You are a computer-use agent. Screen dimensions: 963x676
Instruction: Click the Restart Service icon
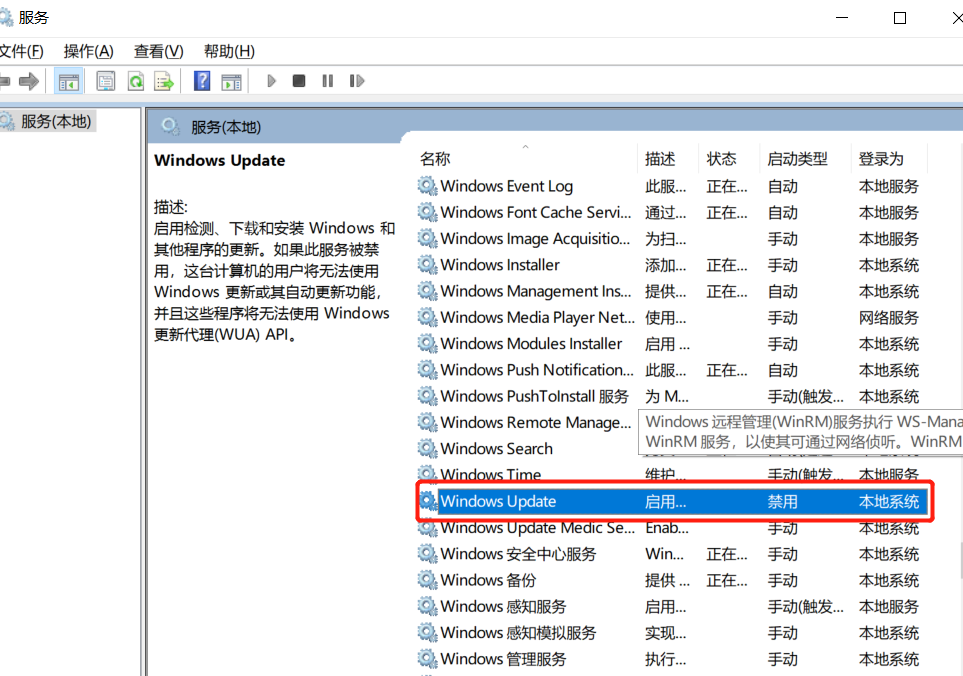[x=357, y=81]
